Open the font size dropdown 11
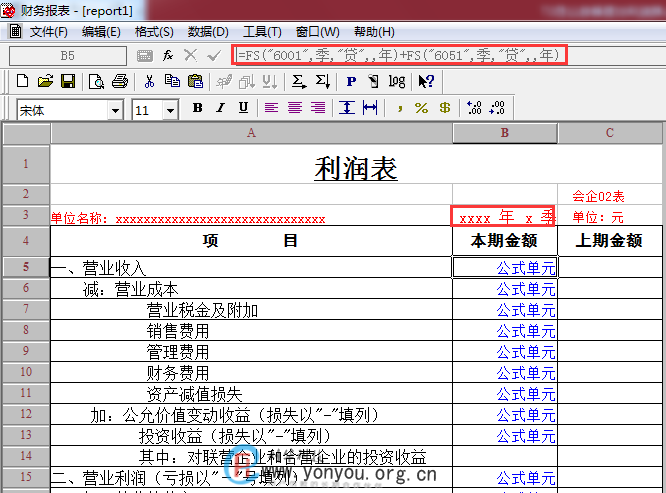 click(170, 111)
